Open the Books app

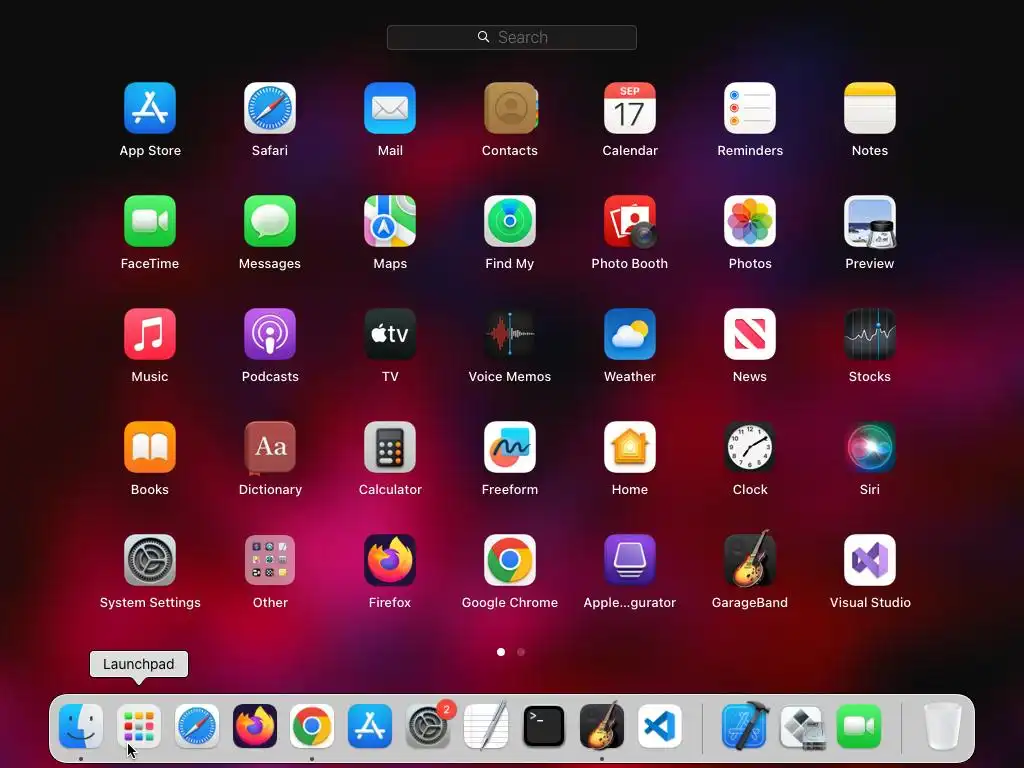pos(150,447)
